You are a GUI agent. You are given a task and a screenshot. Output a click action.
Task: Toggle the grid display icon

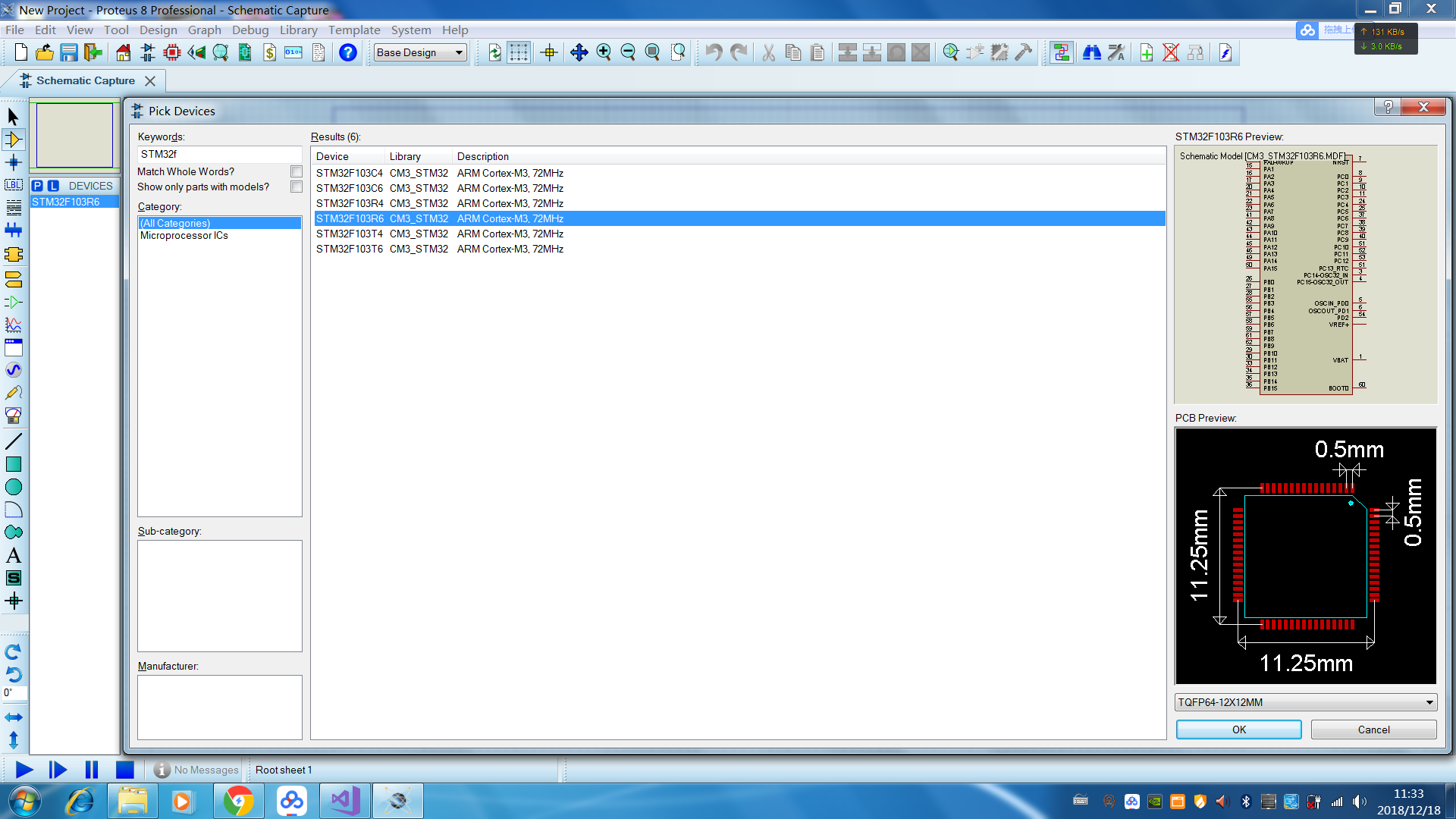519,52
